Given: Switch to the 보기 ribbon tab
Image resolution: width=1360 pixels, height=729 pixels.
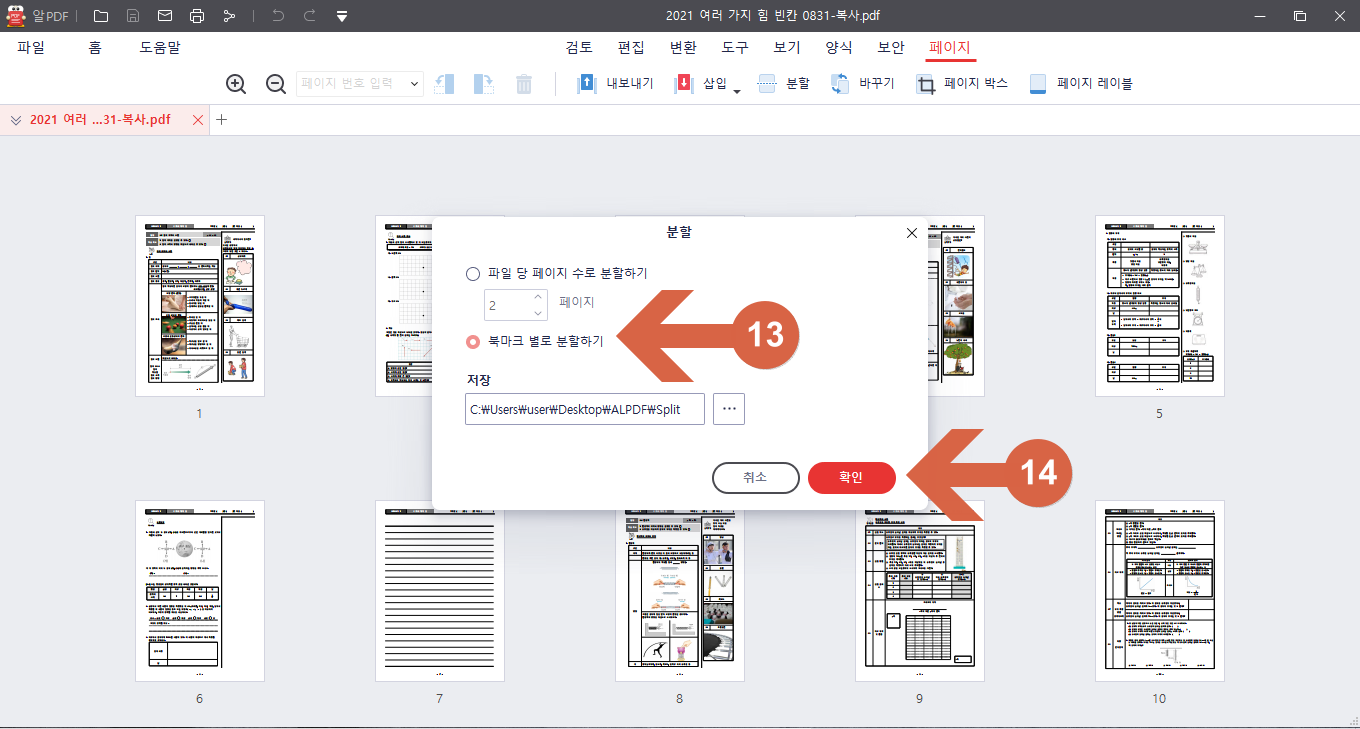Looking at the screenshot, I should 785,47.
